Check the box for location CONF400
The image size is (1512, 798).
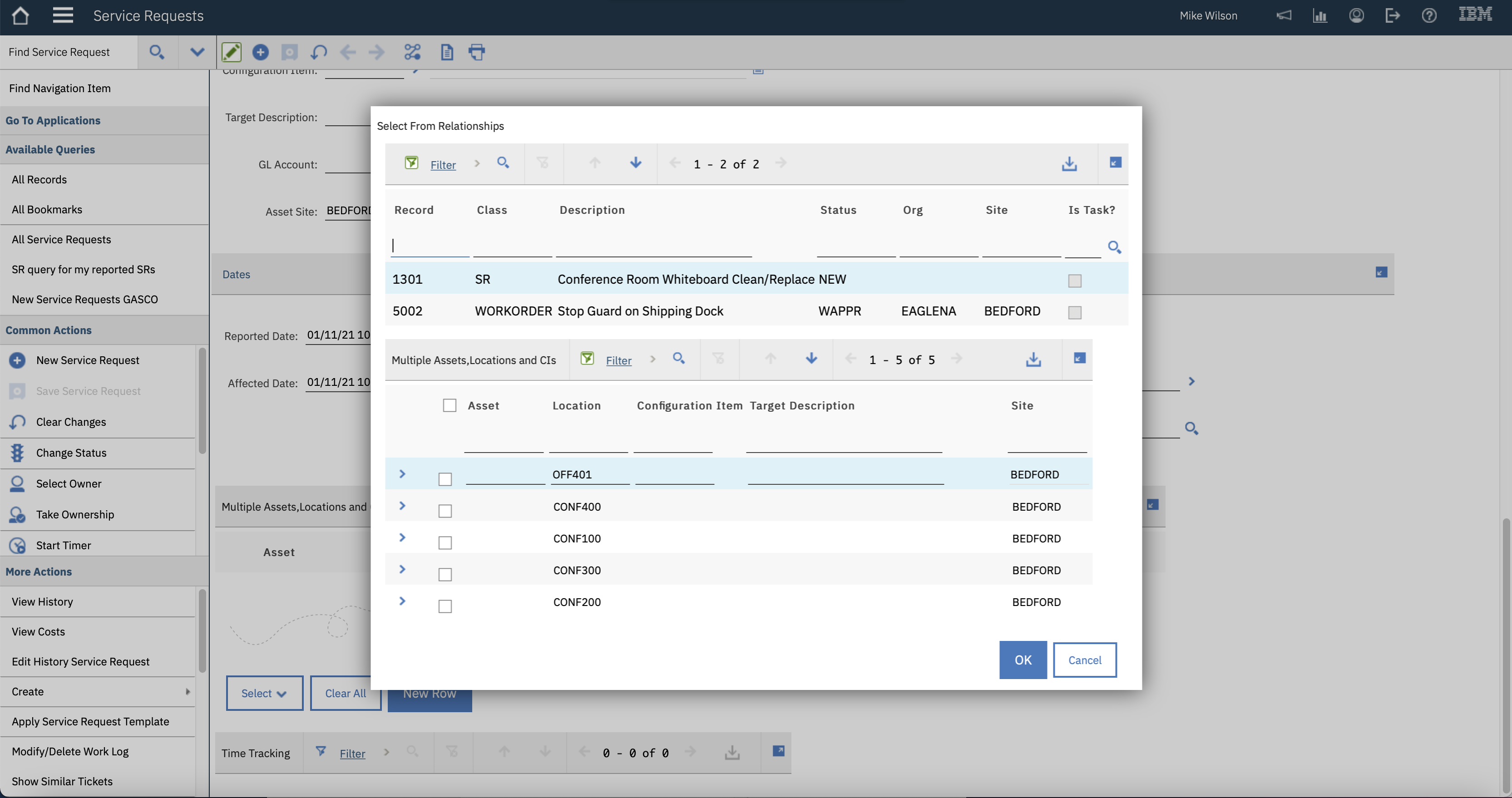pos(445,511)
